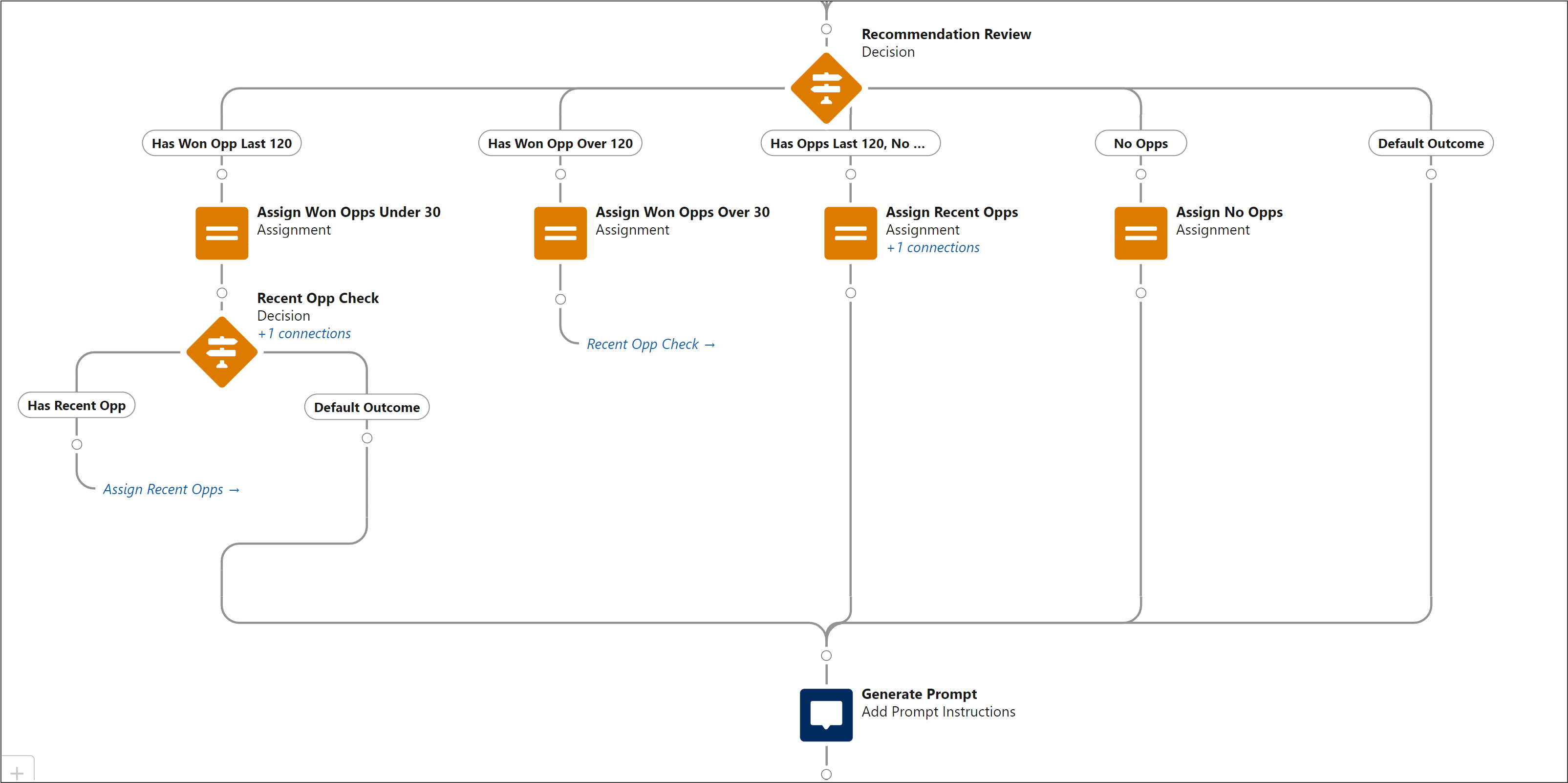Add element below Assign Recent Opps node
1568x783 pixels.
pyautogui.click(x=850, y=293)
